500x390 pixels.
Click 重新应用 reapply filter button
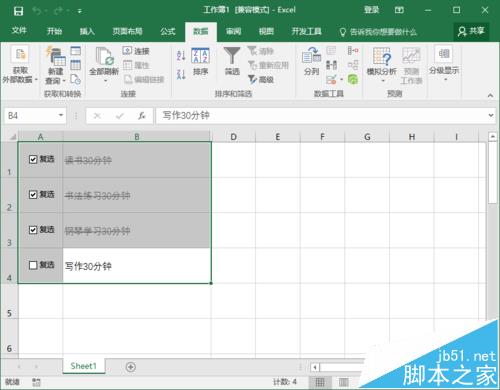point(268,65)
